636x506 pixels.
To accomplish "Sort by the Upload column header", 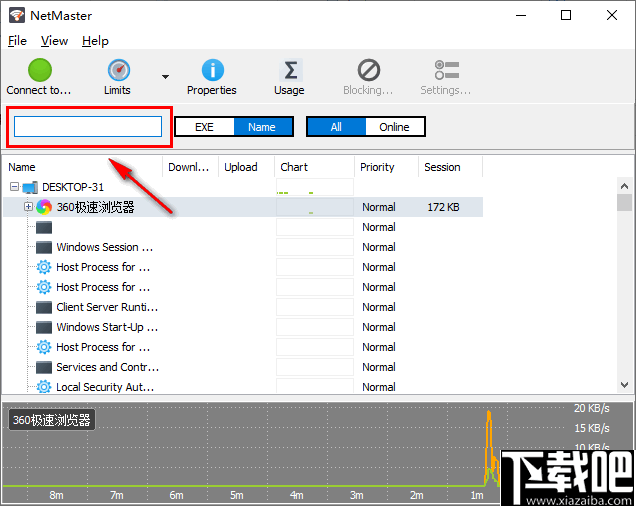I will [x=246, y=167].
